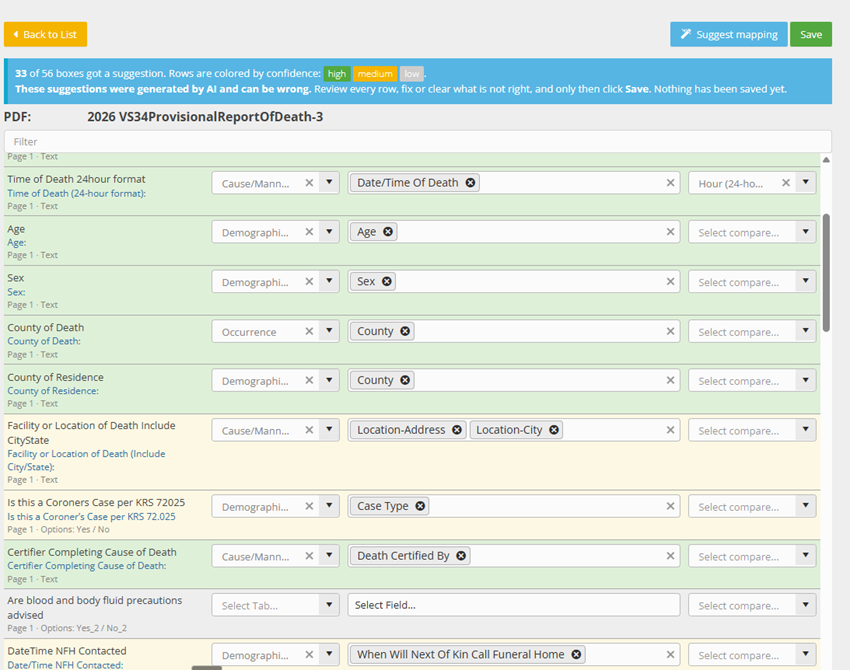Click Select Field box for blood precautions row
The image size is (850, 670).
[513, 605]
